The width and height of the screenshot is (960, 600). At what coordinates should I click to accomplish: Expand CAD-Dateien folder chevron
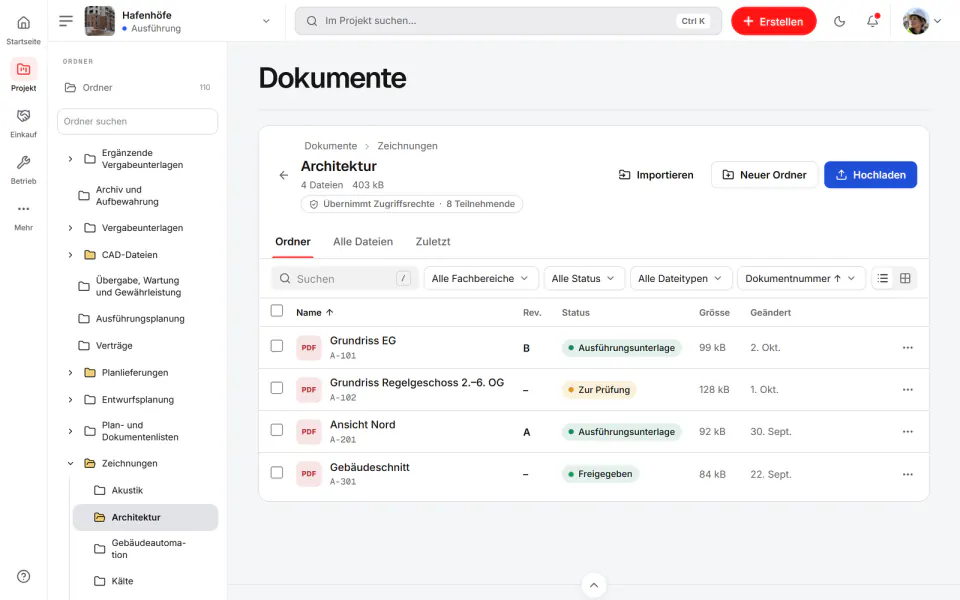[70, 255]
